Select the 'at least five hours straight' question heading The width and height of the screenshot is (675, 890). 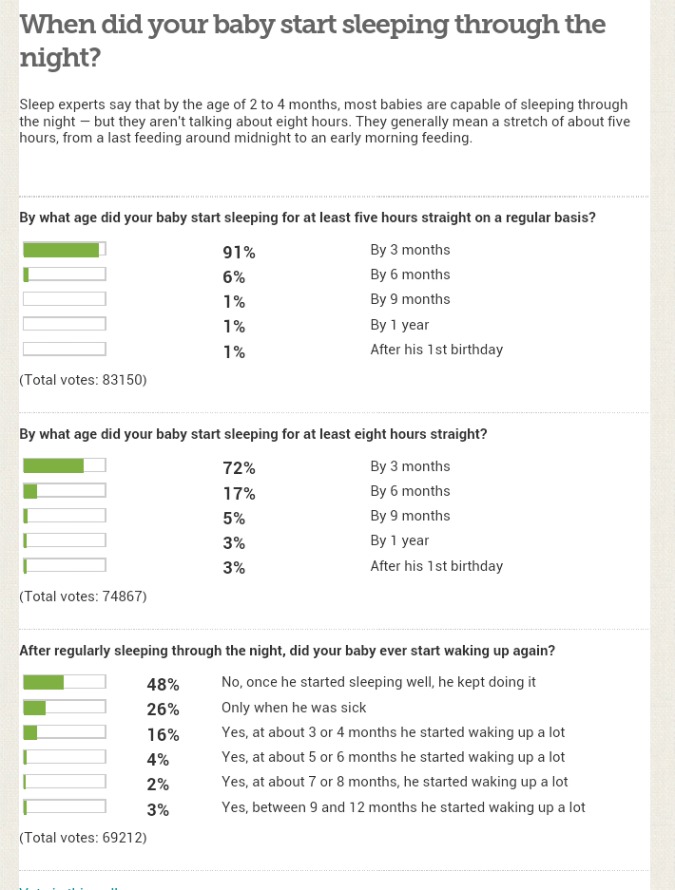pyautogui.click(x=308, y=217)
